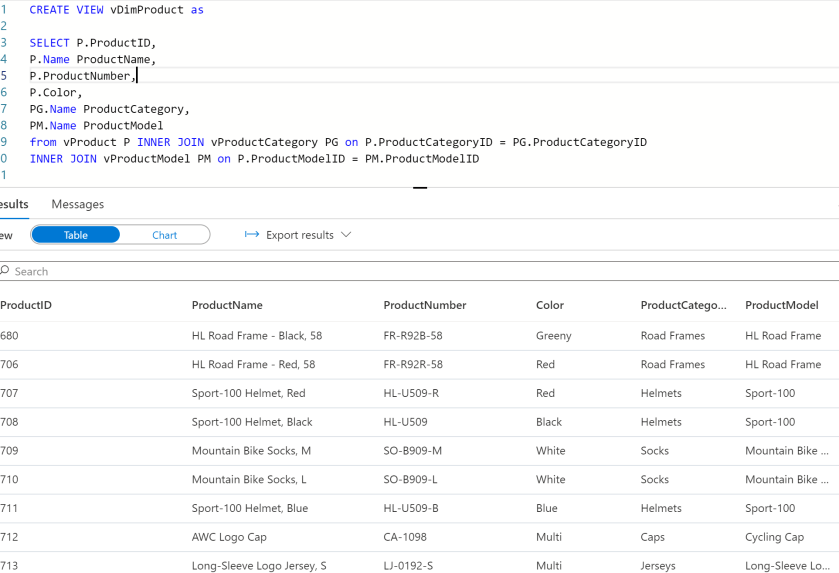Click the Sport-100 Helmet, Black cell
This screenshot has width=839, height=573.
click(x=252, y=422)
